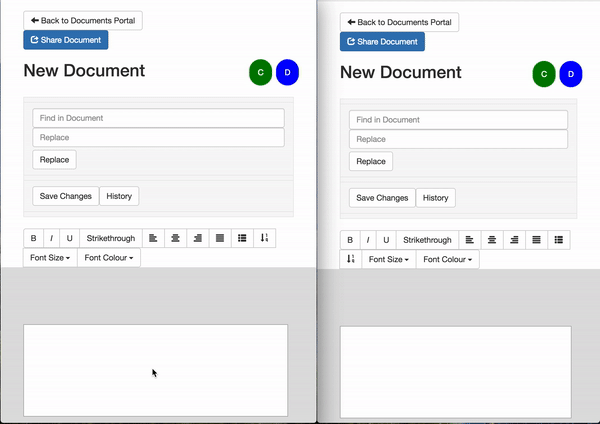The height and width of the screenshot is (424, 600).
Task: Click Replace button in left window
Action: click(x=54, y=160)
